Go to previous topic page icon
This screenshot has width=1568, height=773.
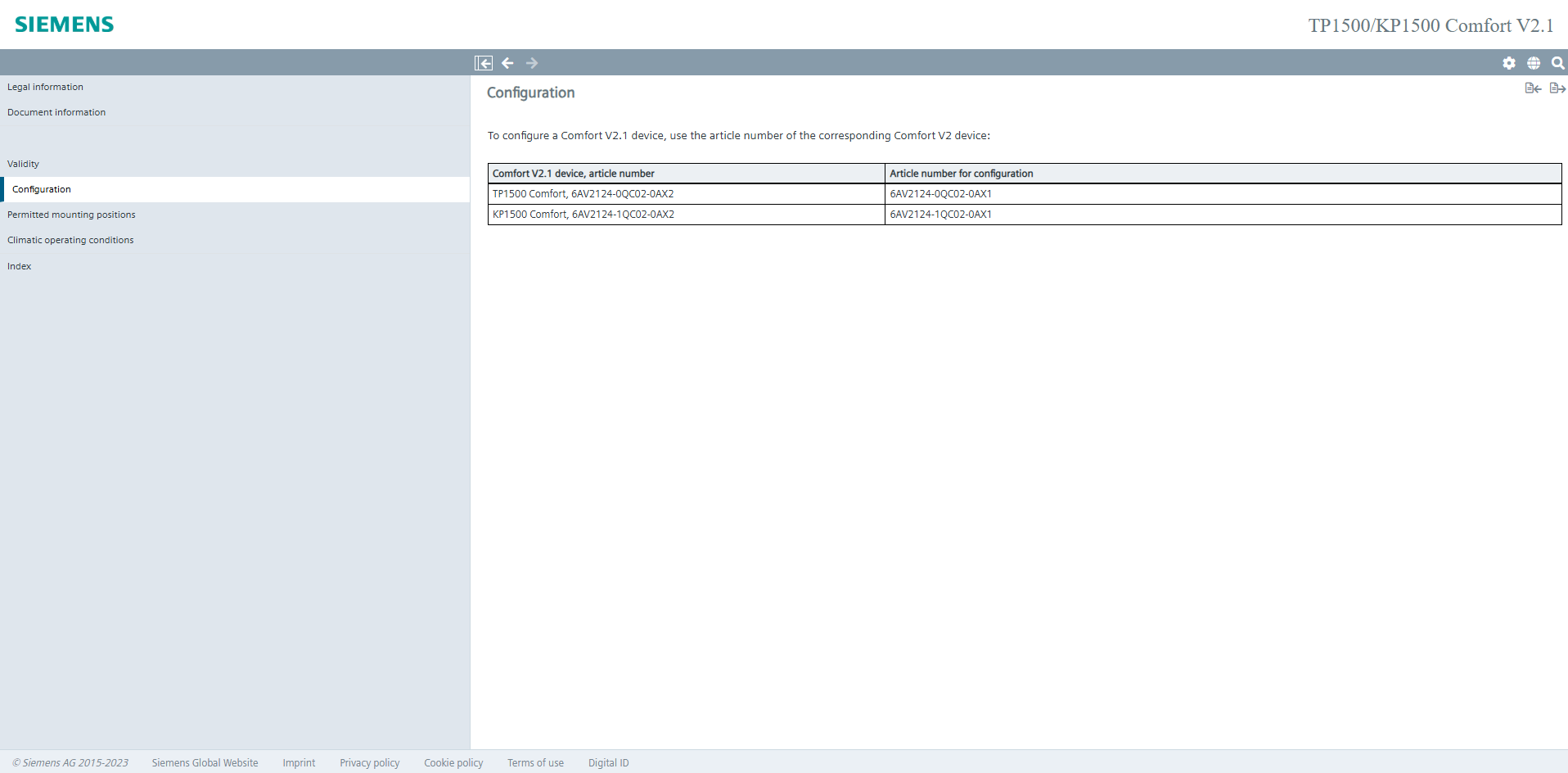pos(1533,88)
